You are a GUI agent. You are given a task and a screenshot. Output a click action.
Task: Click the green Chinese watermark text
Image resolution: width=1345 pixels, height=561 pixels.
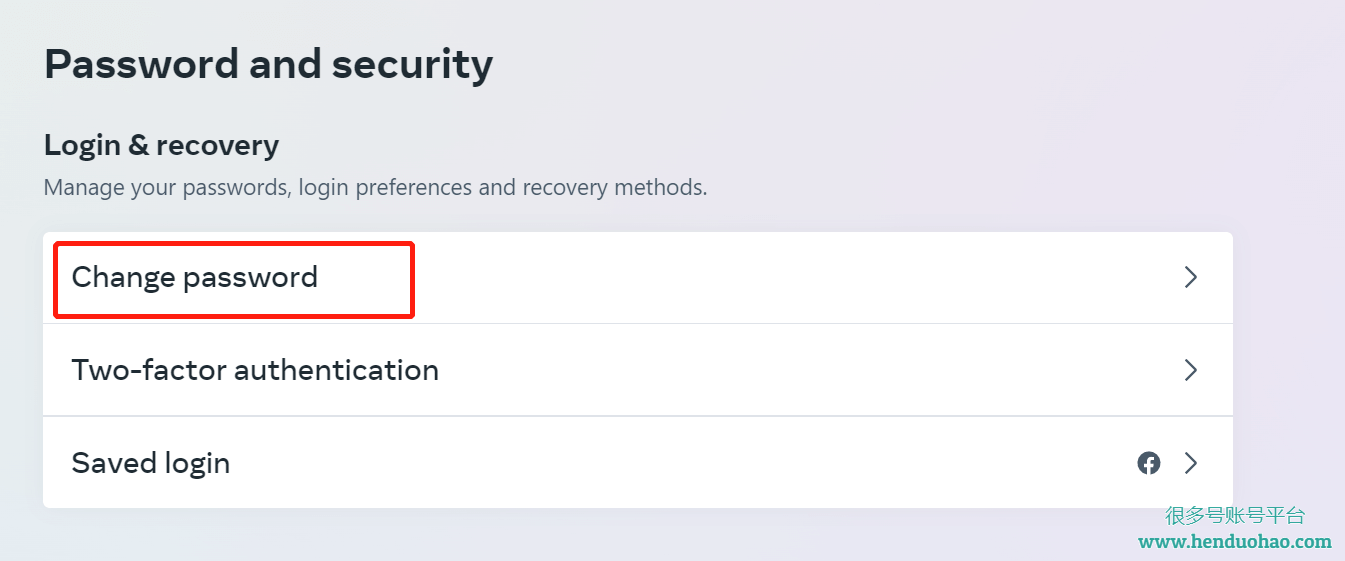click(1235, 516)
